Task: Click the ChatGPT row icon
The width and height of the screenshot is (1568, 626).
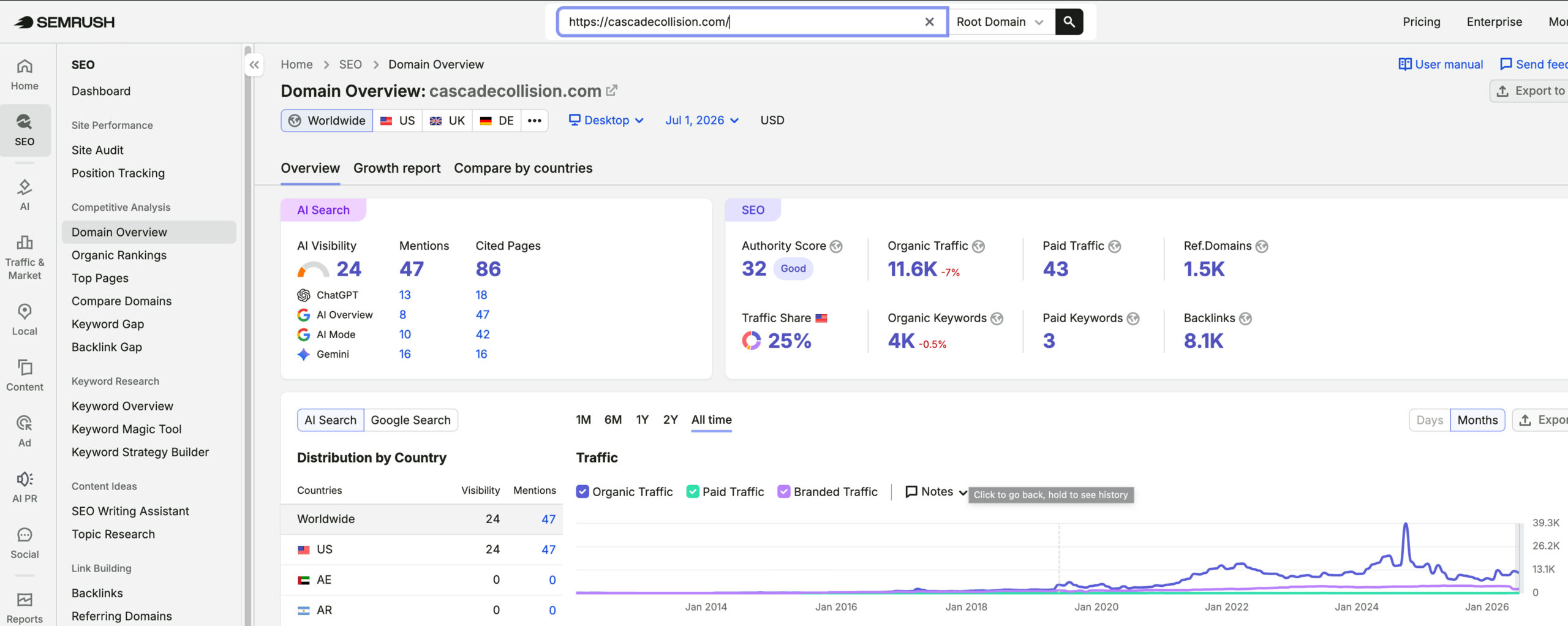Action: tap(303, 295)
